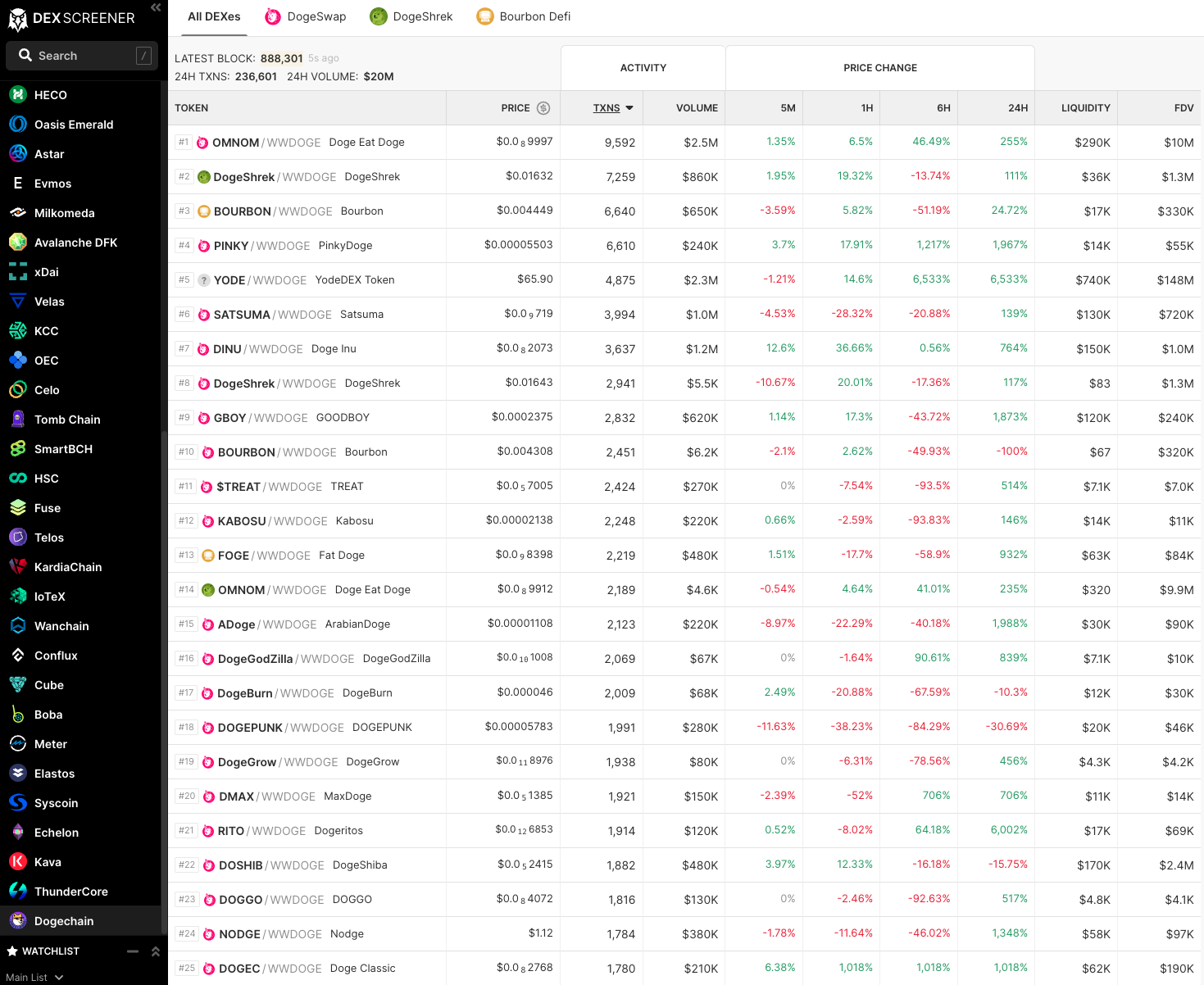Select the HECO chain icon
This screenshot has width=1204, height=985.
(18, 95)
